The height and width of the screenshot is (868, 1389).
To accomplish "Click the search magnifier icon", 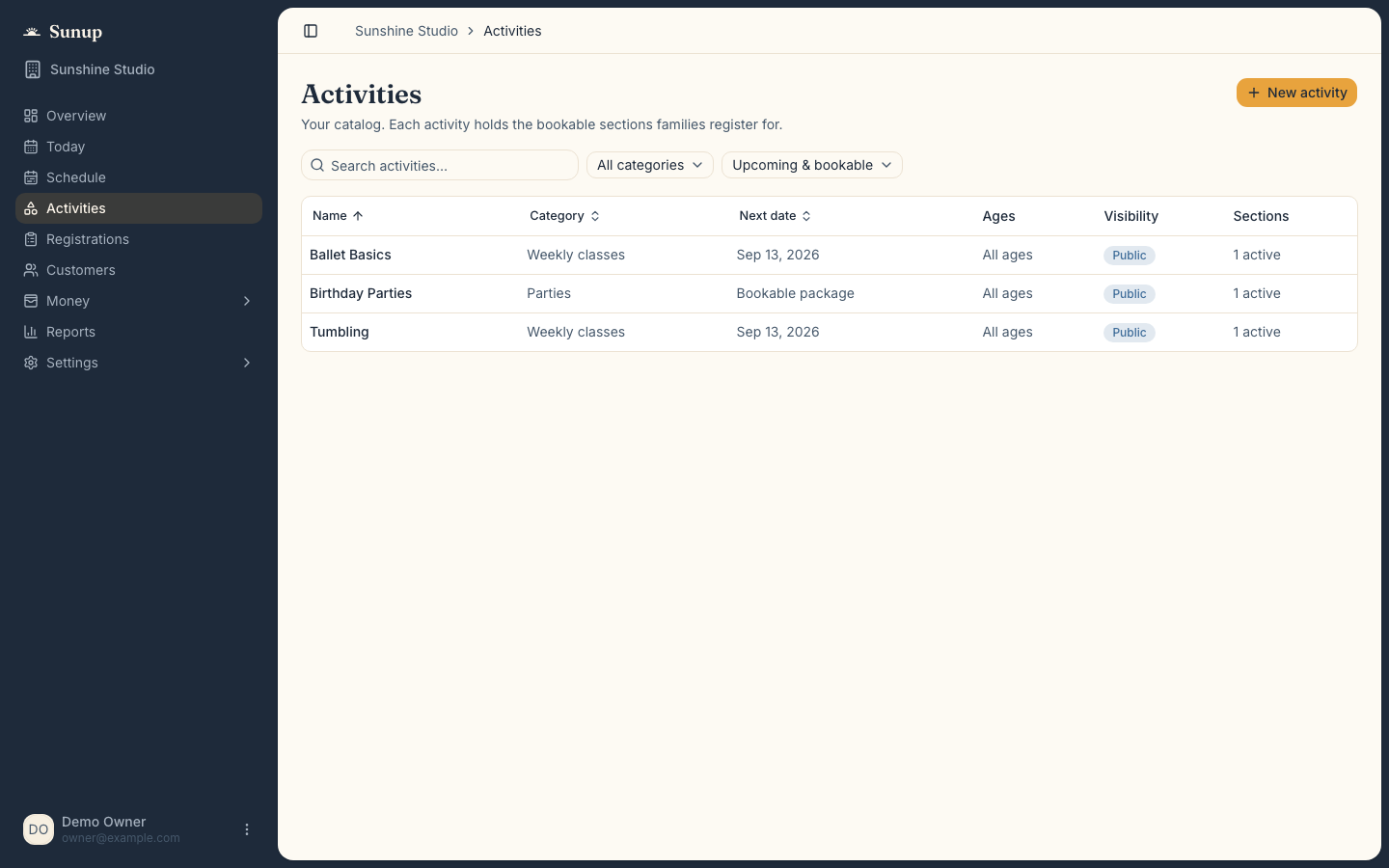I will coord(317,165).
